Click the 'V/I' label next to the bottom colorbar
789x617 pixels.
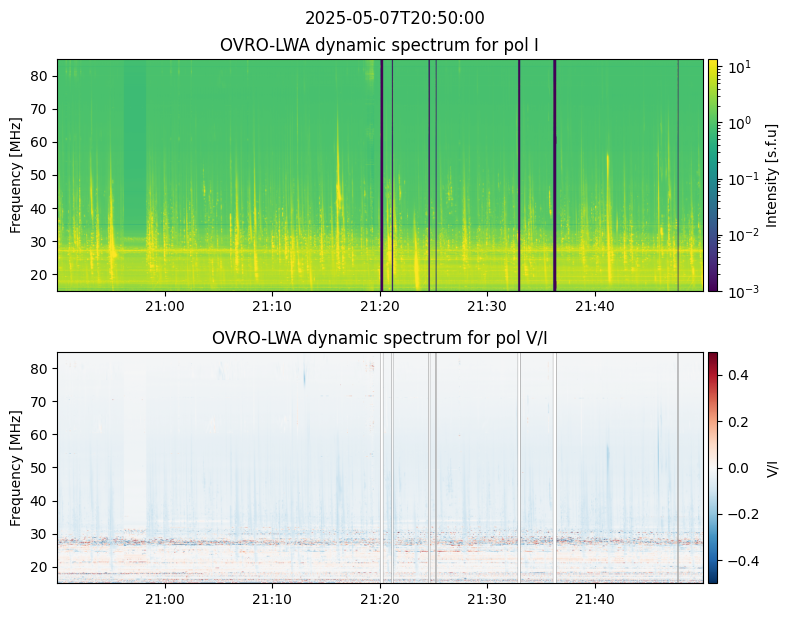(x=771, y=467)
